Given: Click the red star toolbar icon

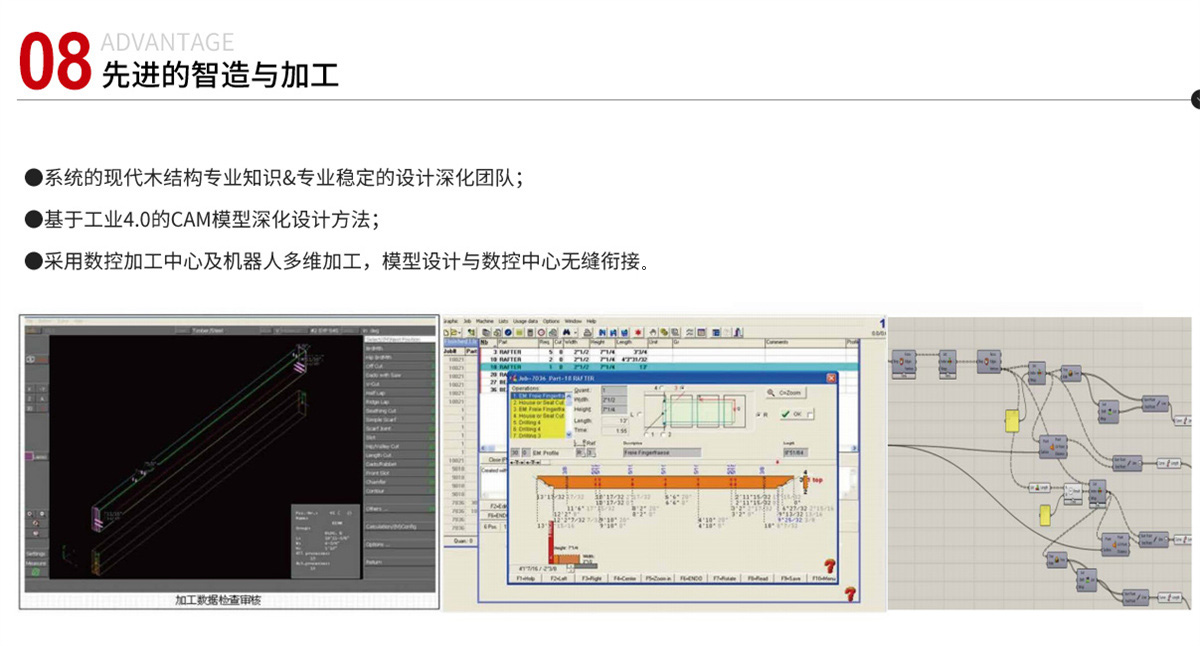Looking at the screenshot, I should tap(638, 331).
